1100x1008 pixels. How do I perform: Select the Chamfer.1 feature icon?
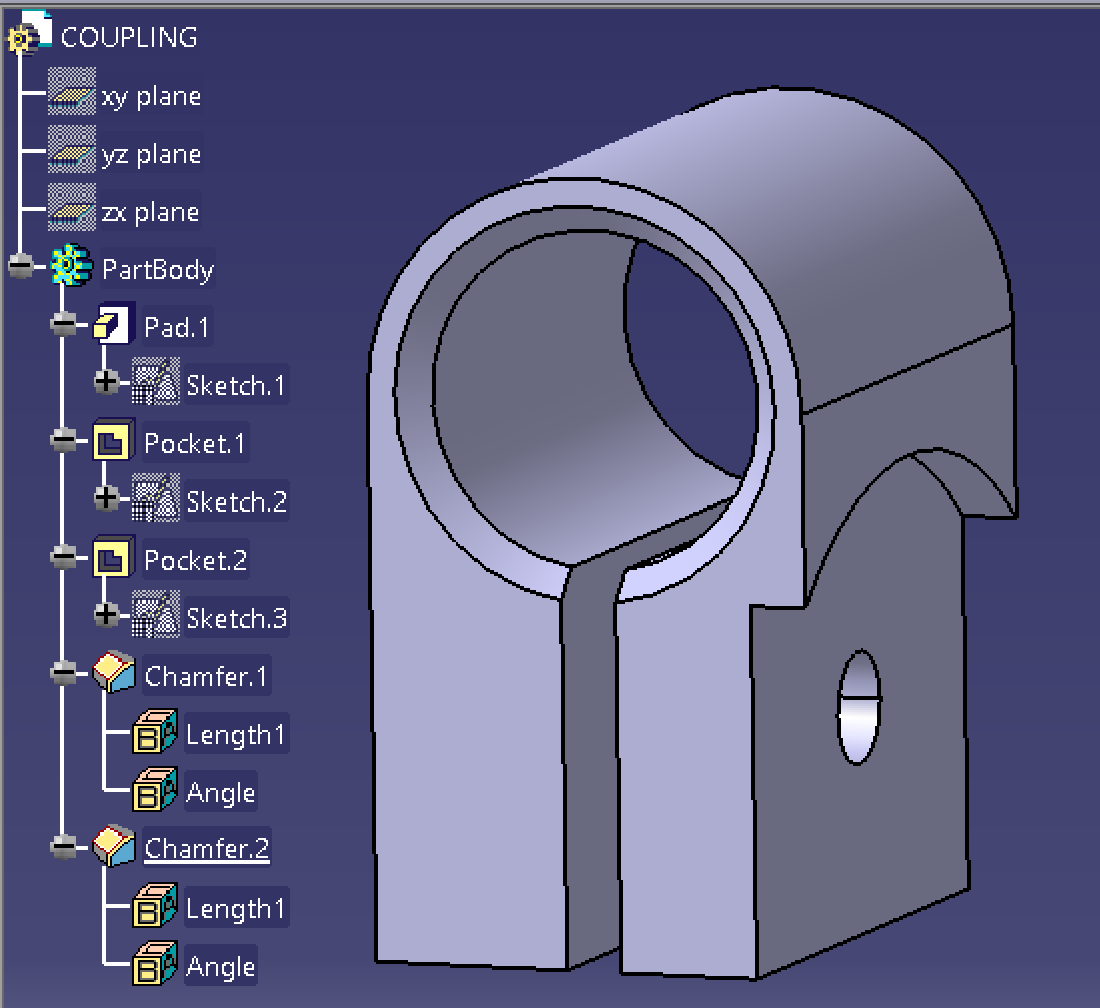click(x=113, y=675)
